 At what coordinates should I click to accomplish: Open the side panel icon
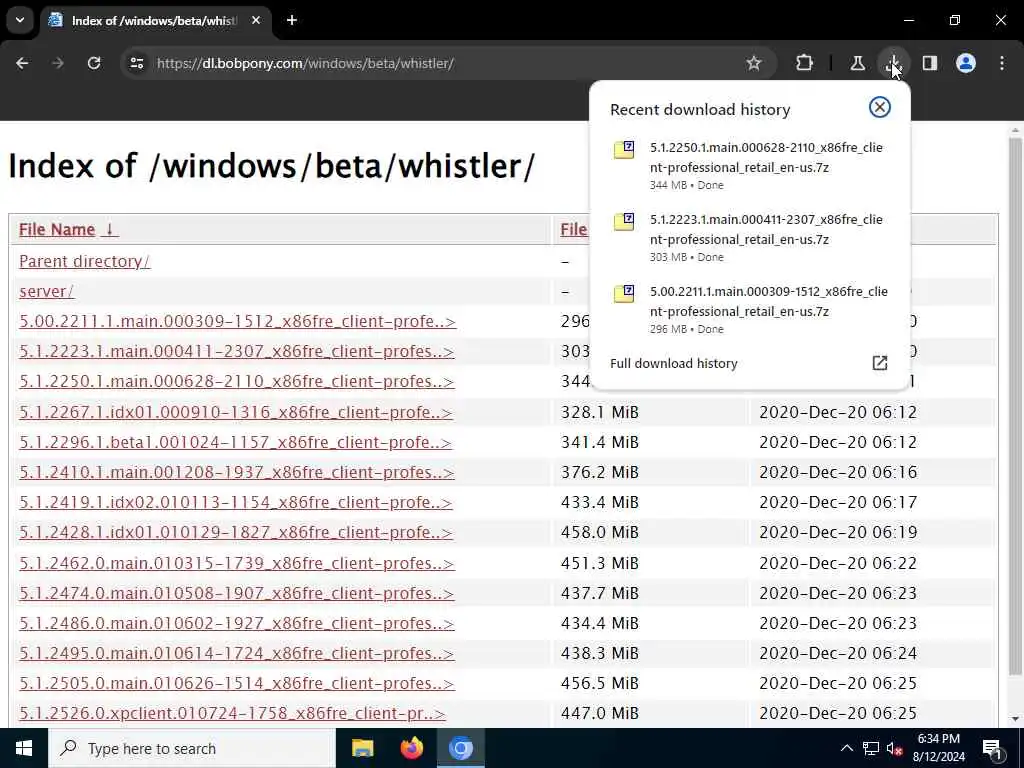[x=930, y=63]
